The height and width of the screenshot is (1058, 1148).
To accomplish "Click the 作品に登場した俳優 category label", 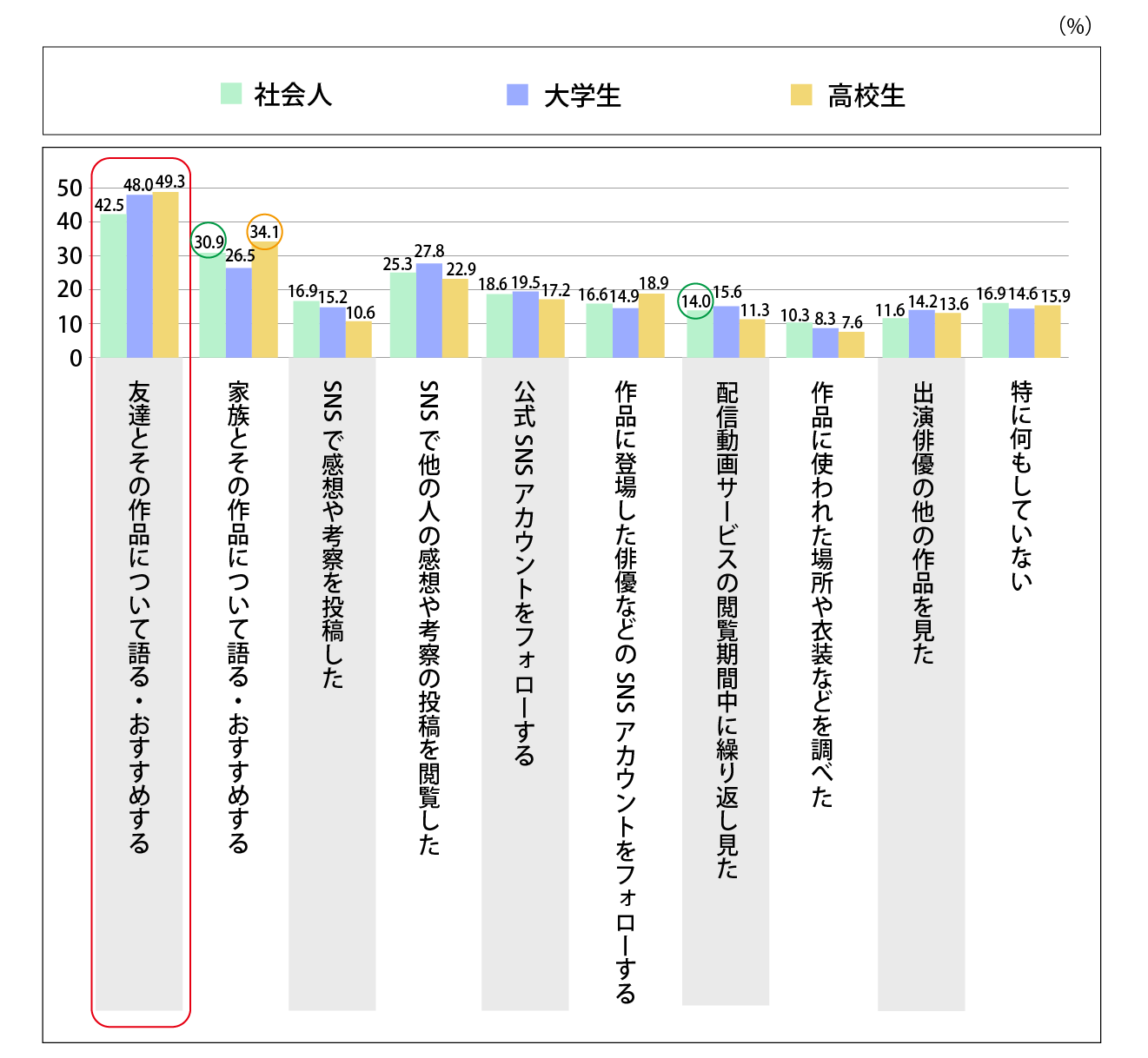I will coord(626,691).
